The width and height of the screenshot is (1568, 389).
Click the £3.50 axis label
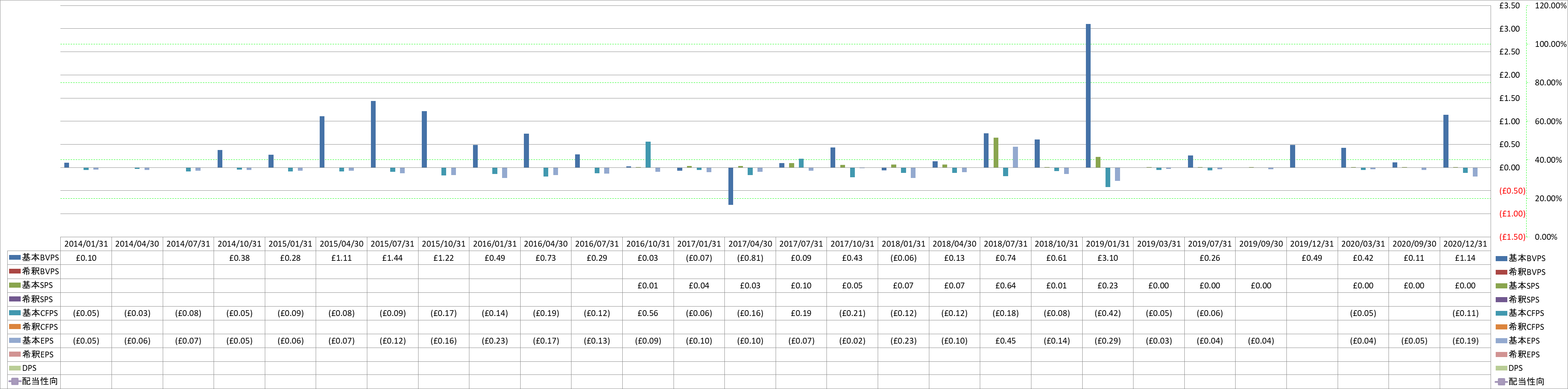coord(1510,5)
